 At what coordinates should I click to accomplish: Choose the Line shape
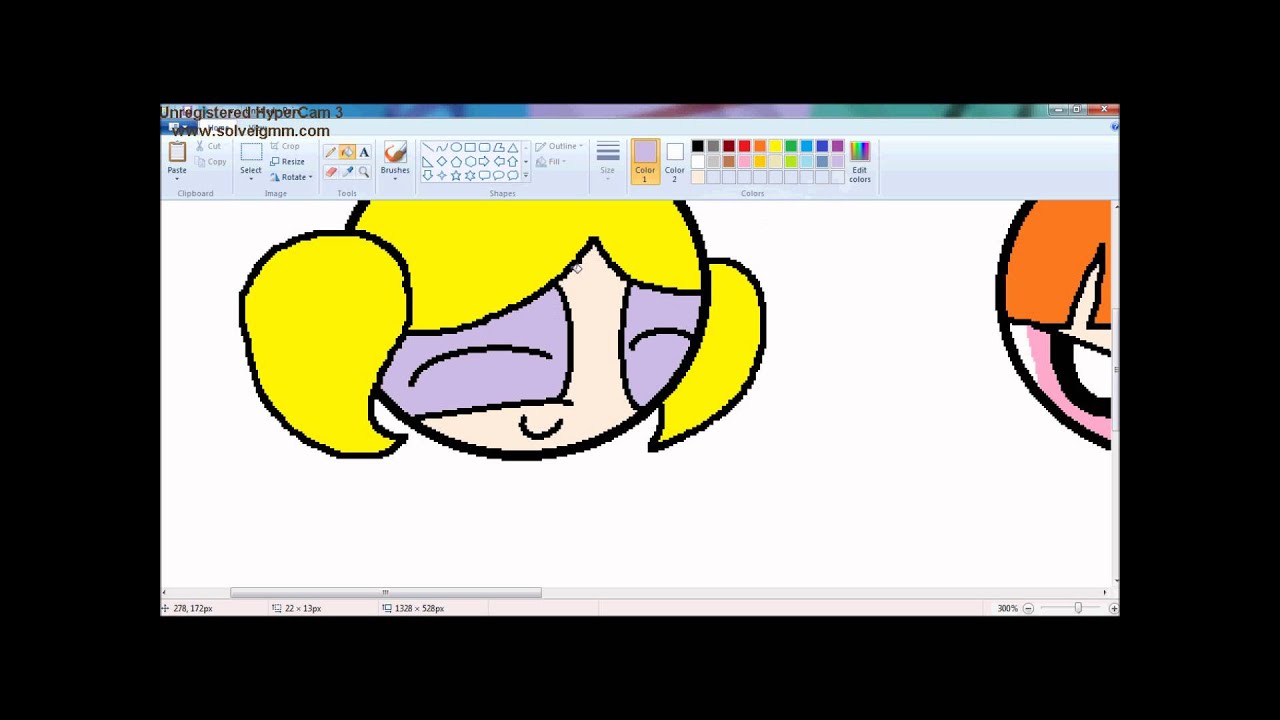(x=428, y=148)
